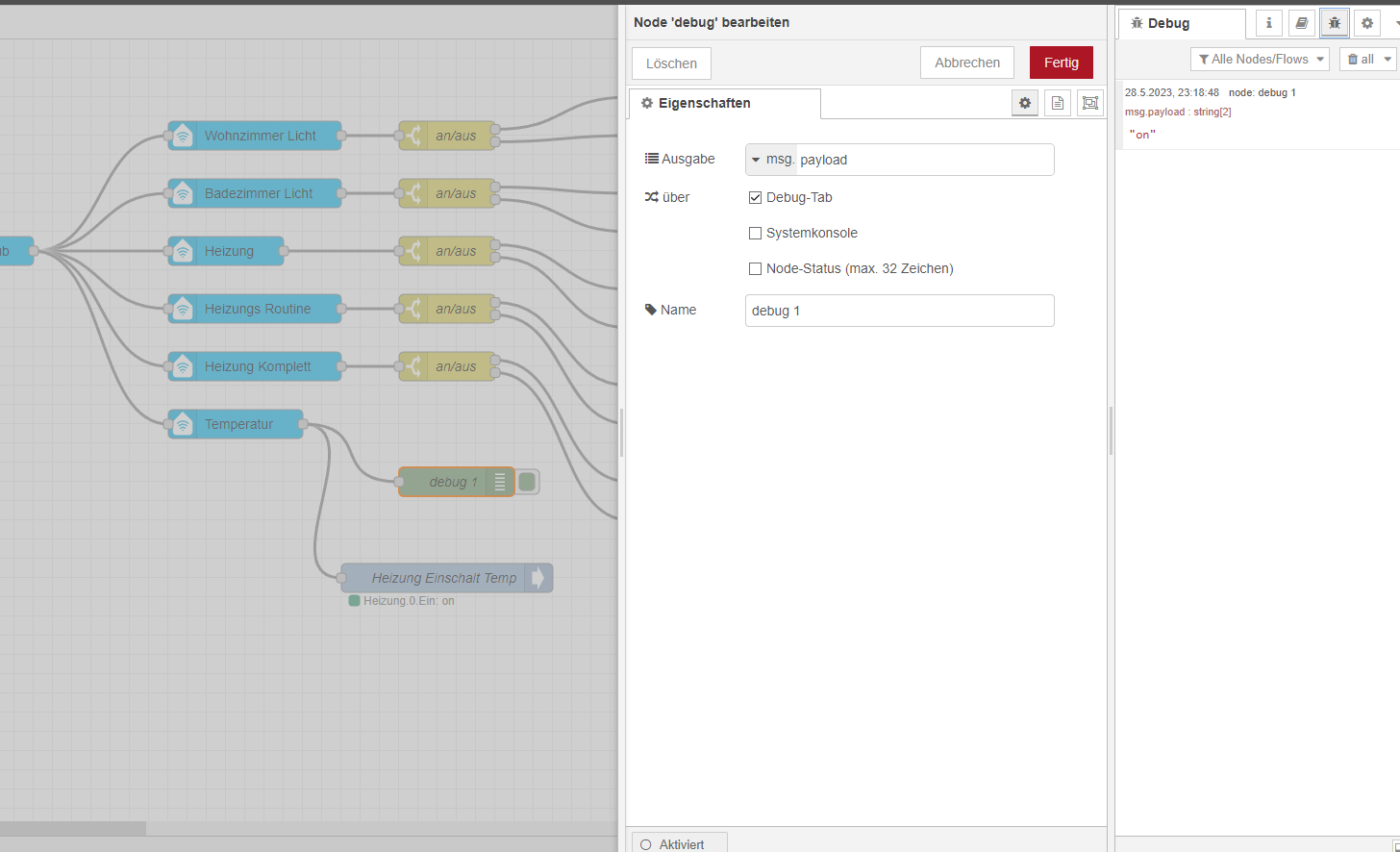The width and height of the screenshot is (1400, 852).
Task: Click the Löschen button
Action: (671, 63)
